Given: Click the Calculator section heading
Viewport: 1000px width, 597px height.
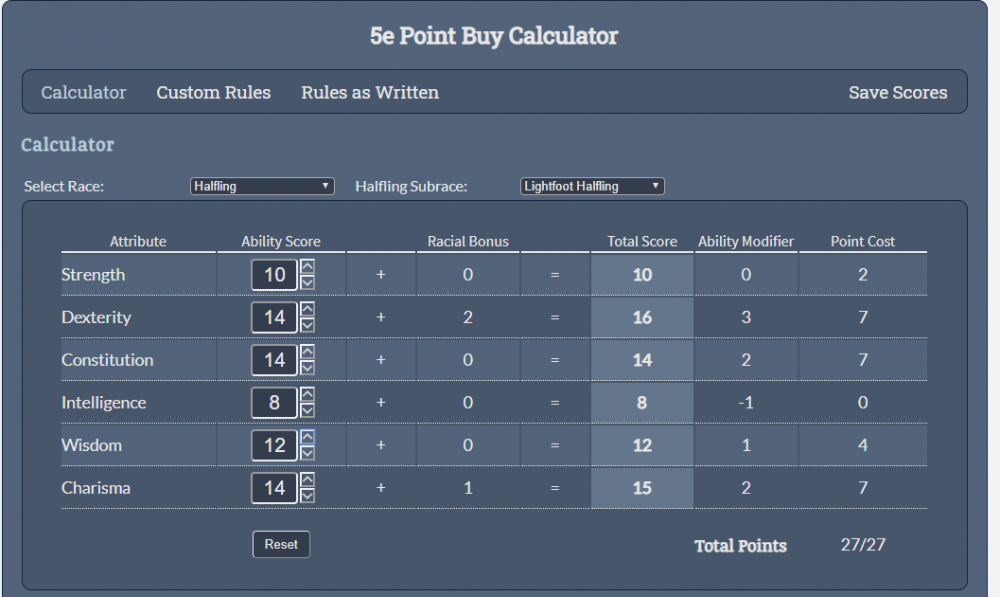Looking at the screenshot, I should pyautogui.click(x=68, y=145).
